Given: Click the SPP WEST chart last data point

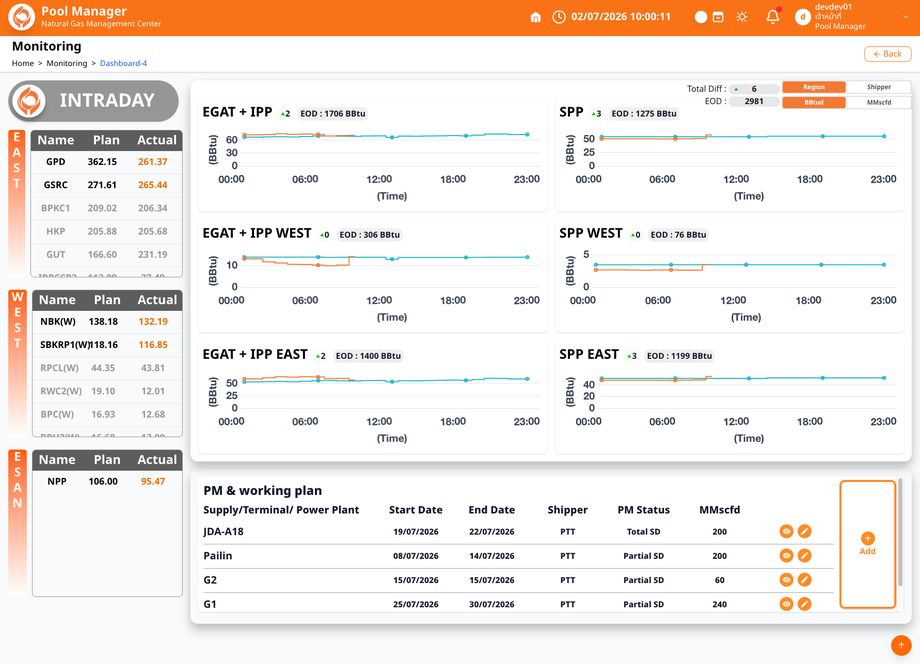Looking at the screenshot, I should [x=884, y=265].
